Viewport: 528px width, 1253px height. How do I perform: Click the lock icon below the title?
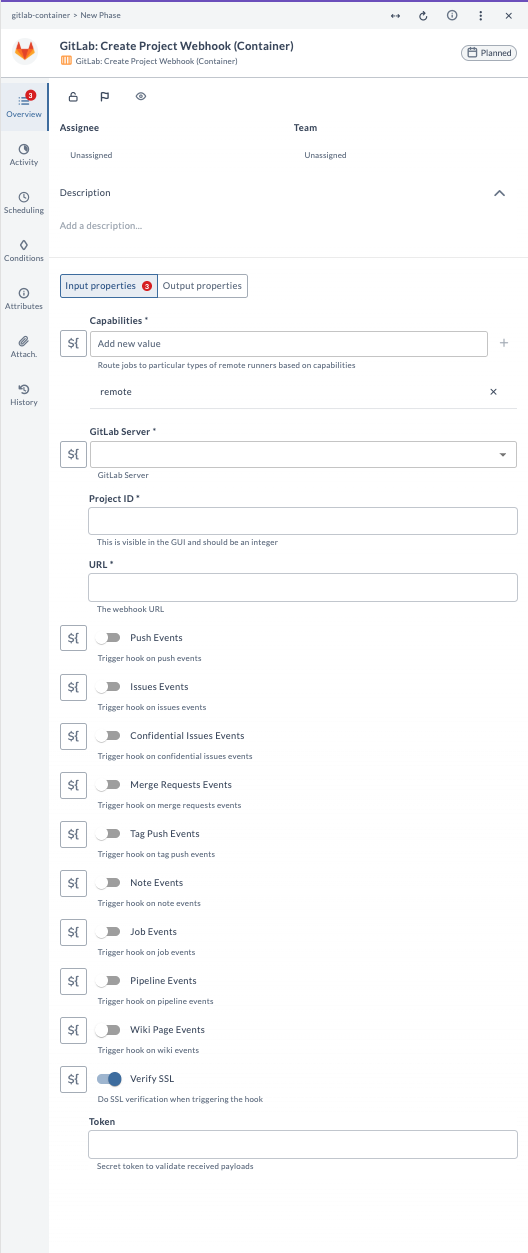73,97
